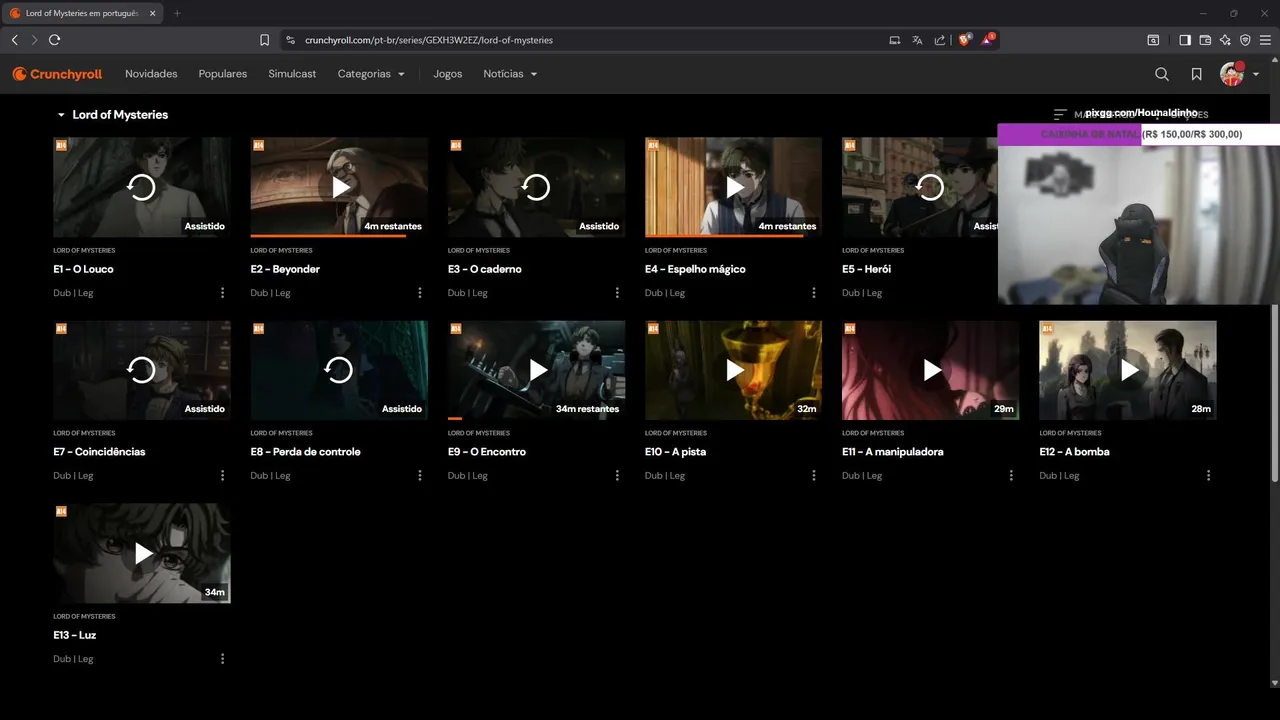Viewport: 1280px width, 720px height.
Task: Open the Jogos menu item
Action: click(447, 74)
